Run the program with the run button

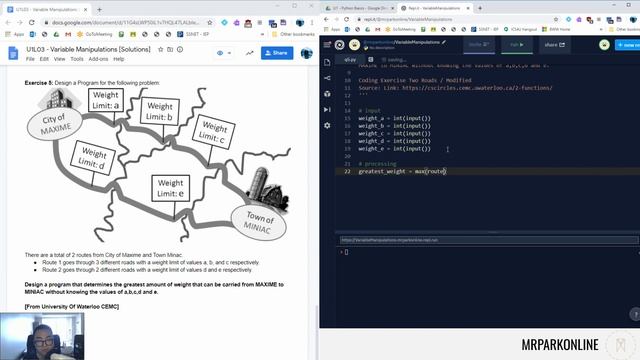click(516, 44)
